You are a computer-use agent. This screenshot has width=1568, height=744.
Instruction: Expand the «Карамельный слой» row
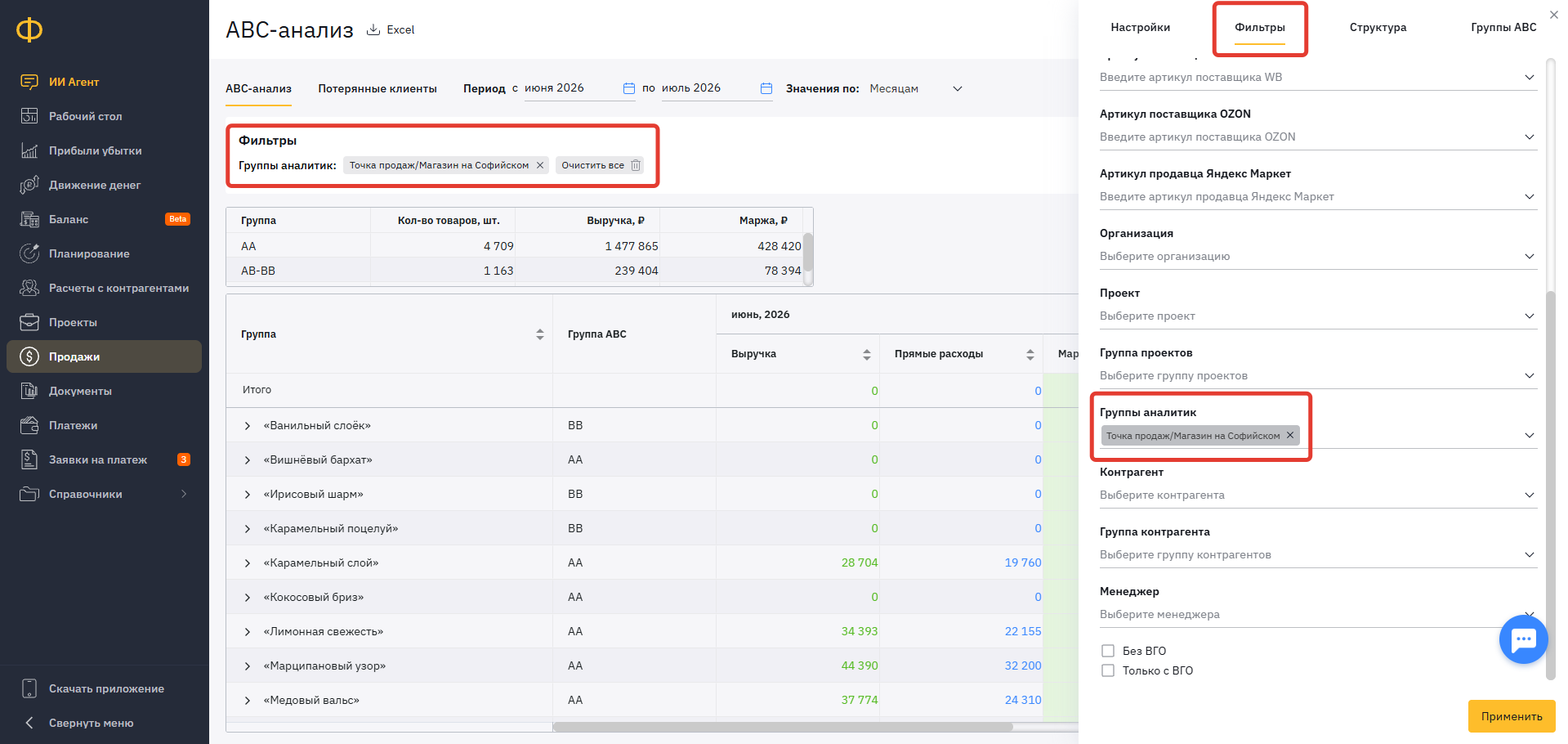(248, 563)
